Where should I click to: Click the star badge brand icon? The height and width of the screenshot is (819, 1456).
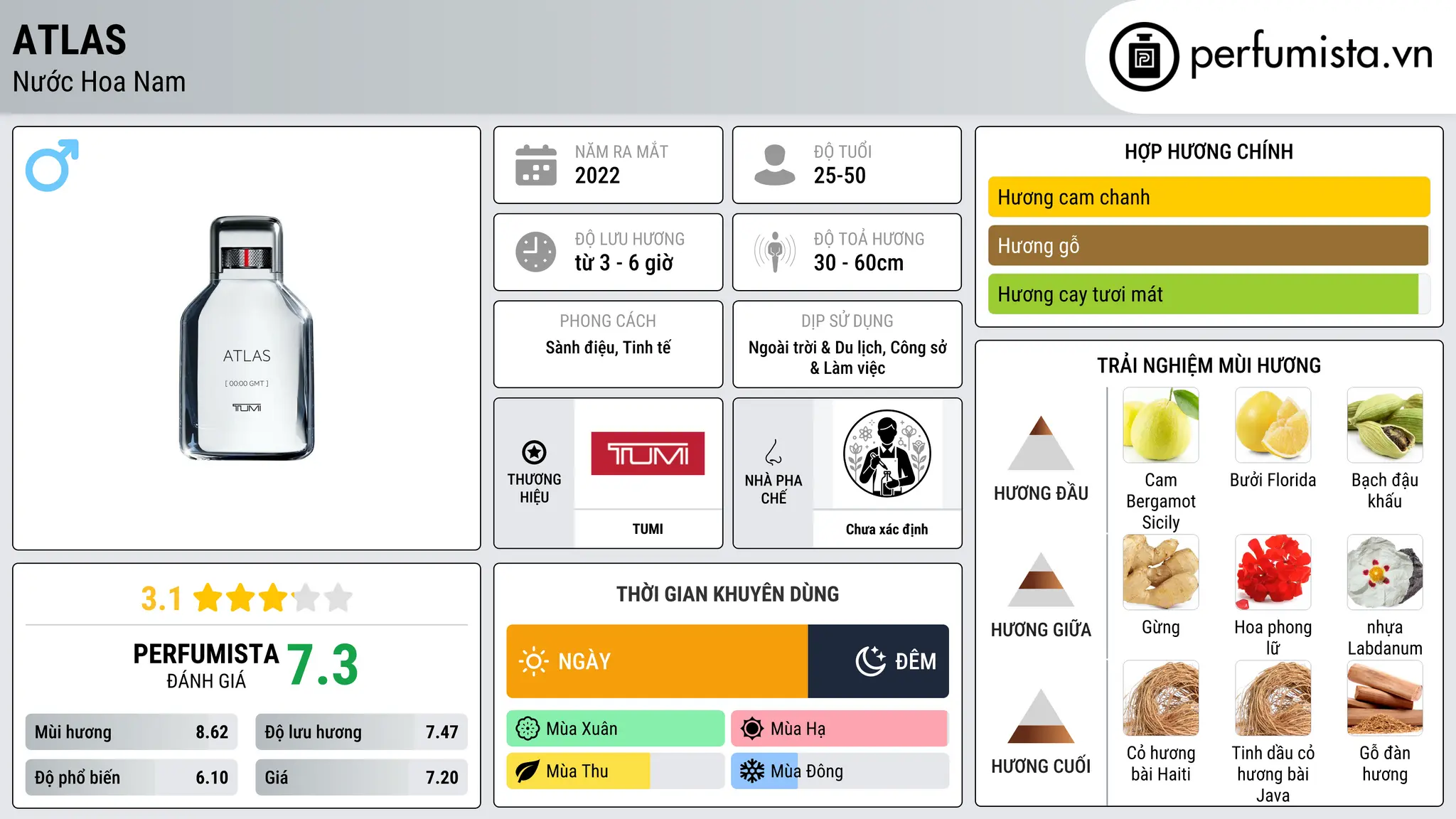click(x=534, y=452)
